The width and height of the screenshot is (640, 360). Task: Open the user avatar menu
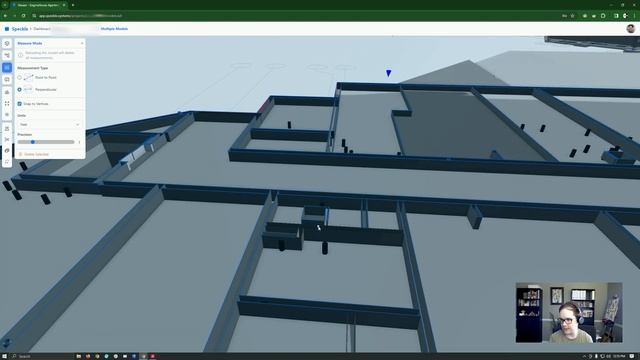tap(631, 29)
